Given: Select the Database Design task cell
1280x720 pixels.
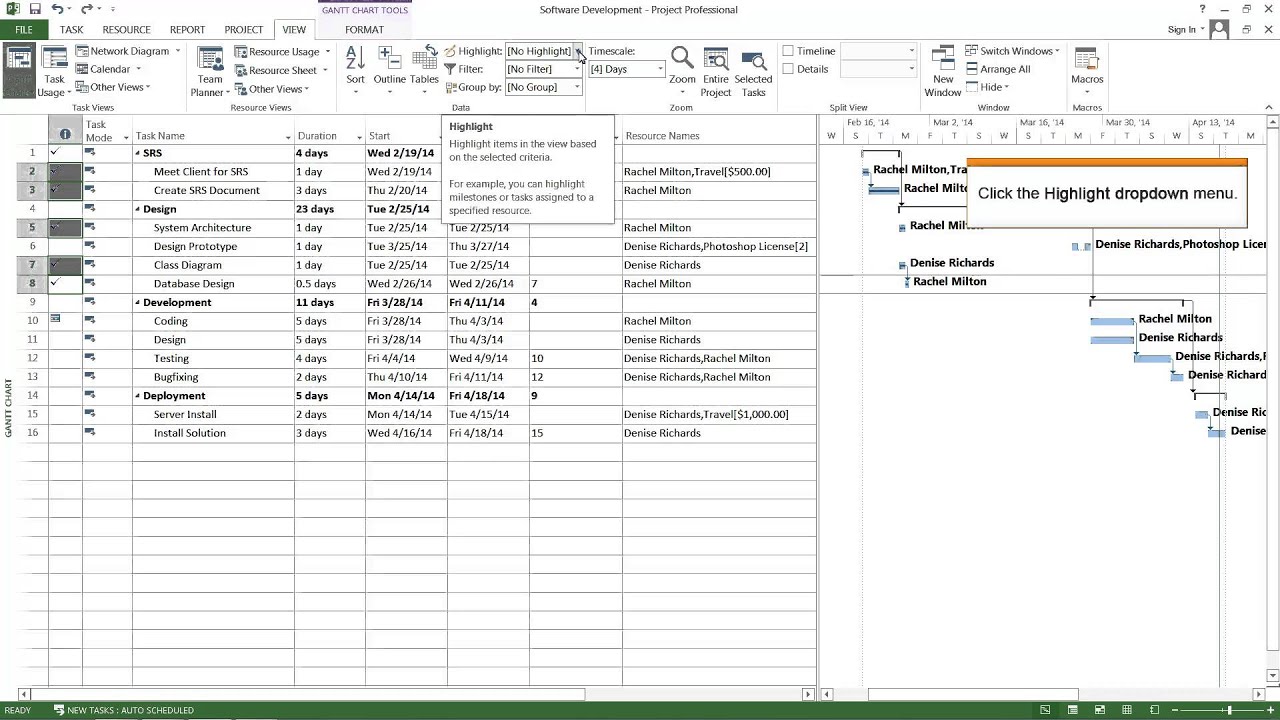Looking at the screenshot, I should coord(213,284).
